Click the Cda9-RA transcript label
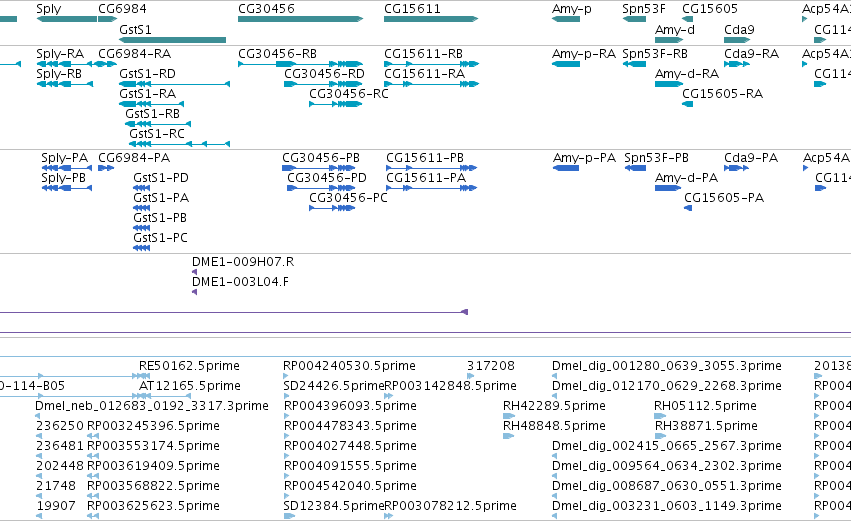Viewport: 851px width, 521px height. pyautogui.click(x=752, y=54)
